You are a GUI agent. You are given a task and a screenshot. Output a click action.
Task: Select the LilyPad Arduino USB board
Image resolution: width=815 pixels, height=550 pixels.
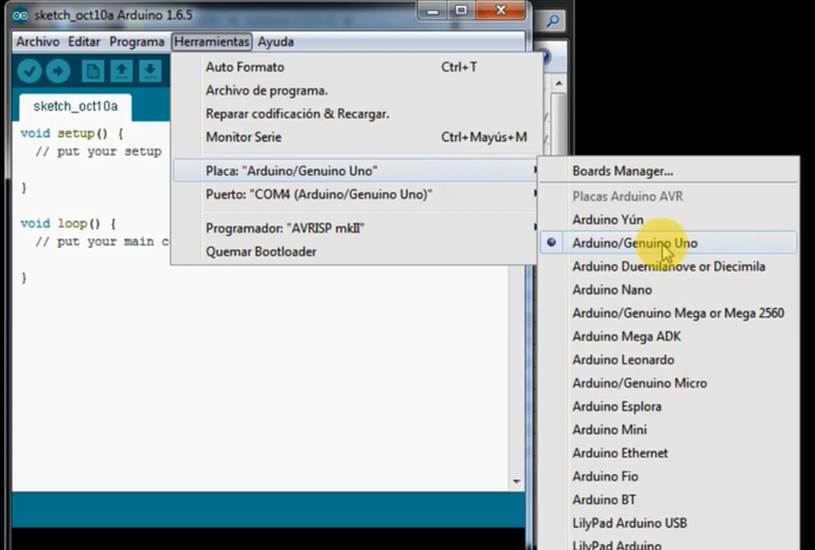pos(668,523)
